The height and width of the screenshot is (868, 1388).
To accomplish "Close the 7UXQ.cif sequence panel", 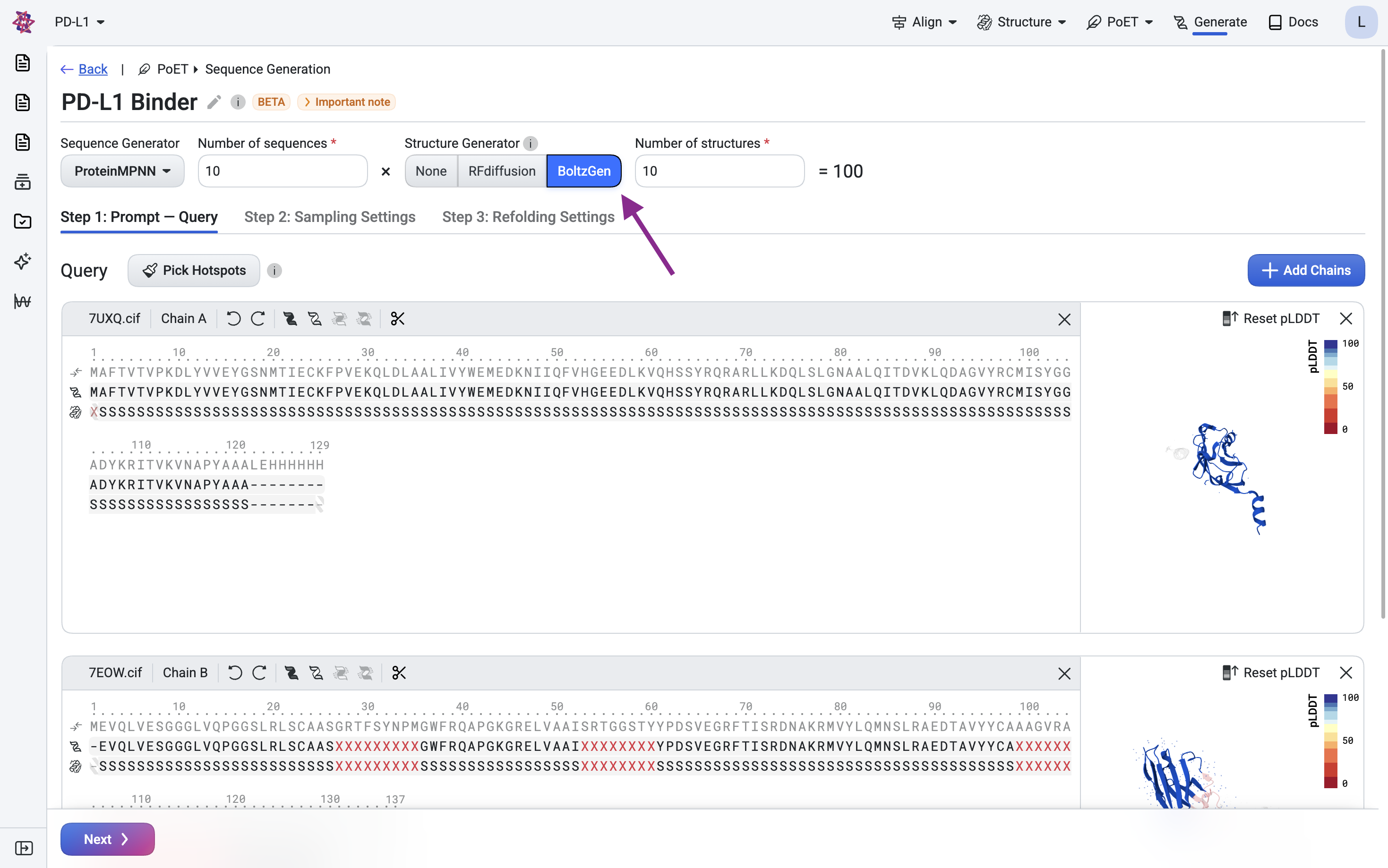I will [x=1064, y=319].
